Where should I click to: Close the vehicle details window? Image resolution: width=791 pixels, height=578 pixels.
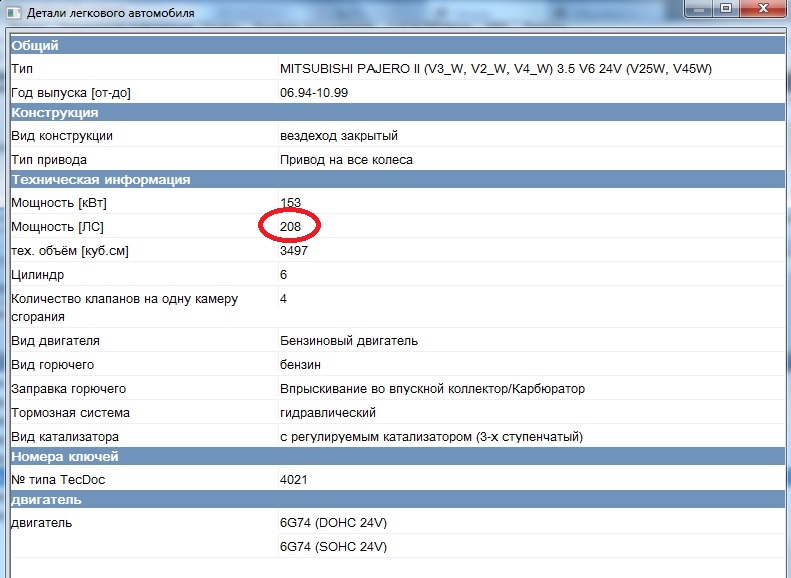point(762,10)
